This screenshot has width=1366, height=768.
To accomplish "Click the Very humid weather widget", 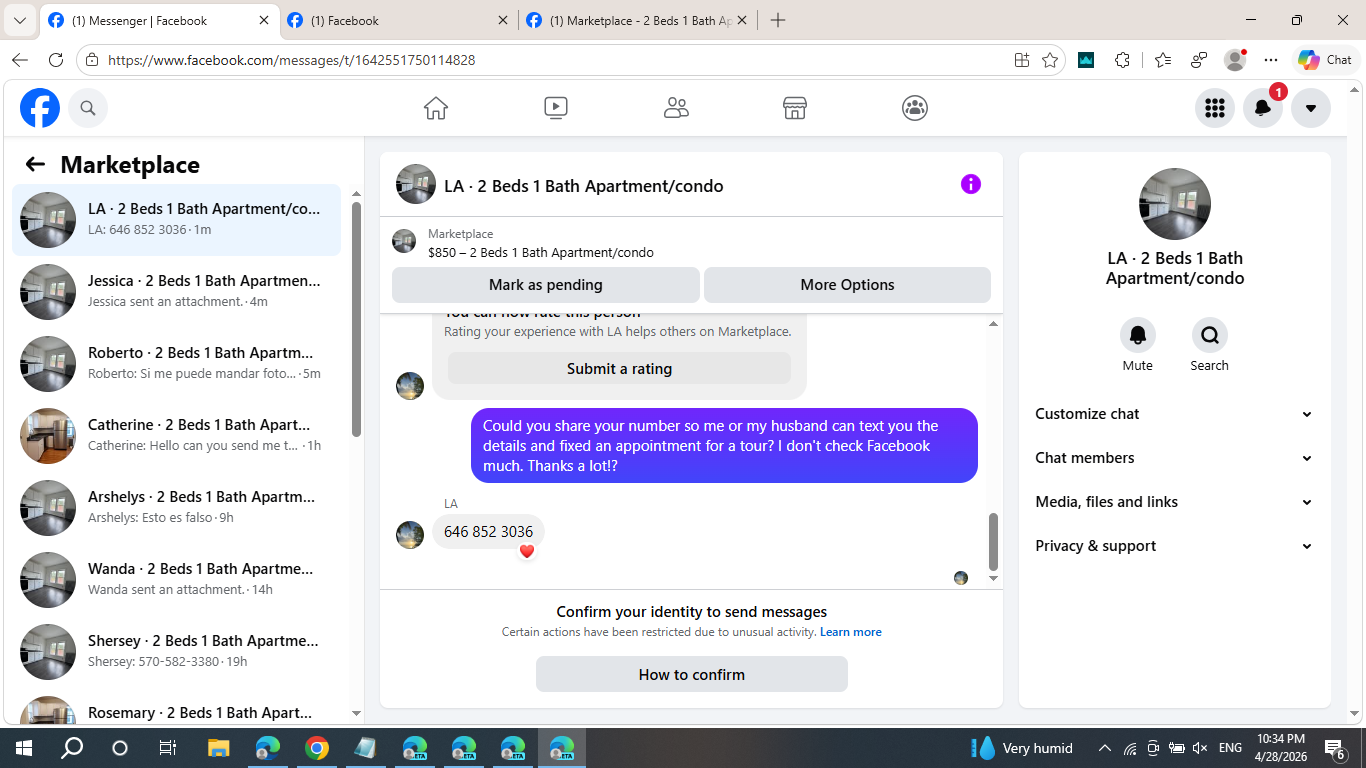I will (1022, 748).
